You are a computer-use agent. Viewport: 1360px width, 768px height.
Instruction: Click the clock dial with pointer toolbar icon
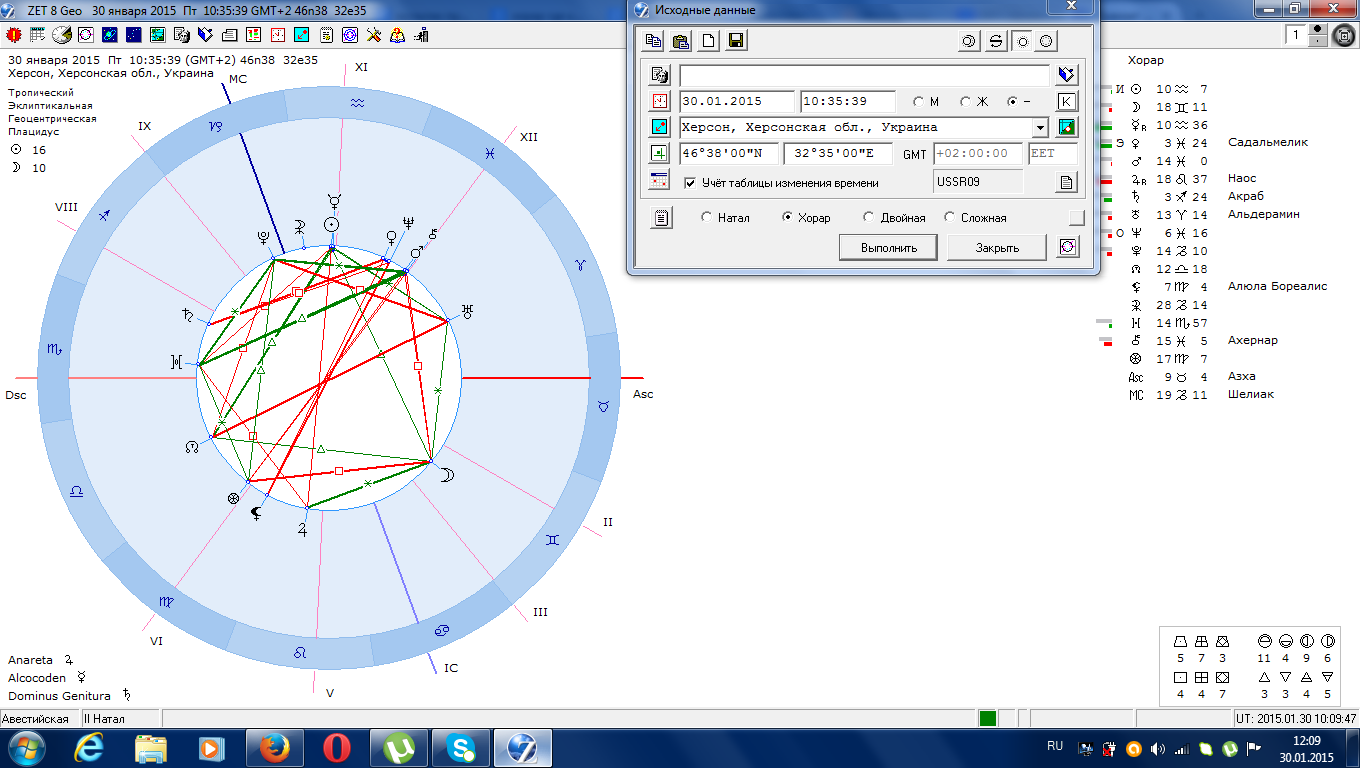62,35
